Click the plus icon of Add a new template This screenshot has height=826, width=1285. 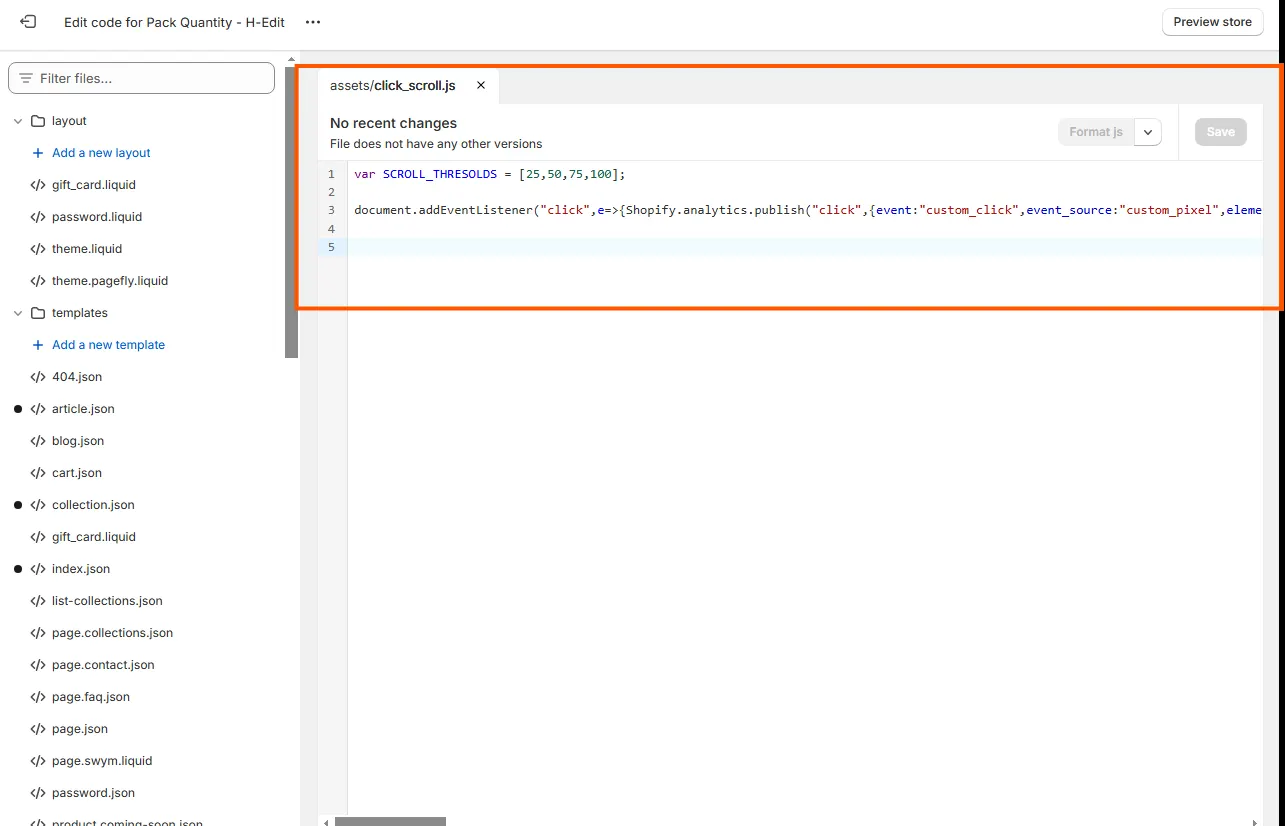[38, 345]
